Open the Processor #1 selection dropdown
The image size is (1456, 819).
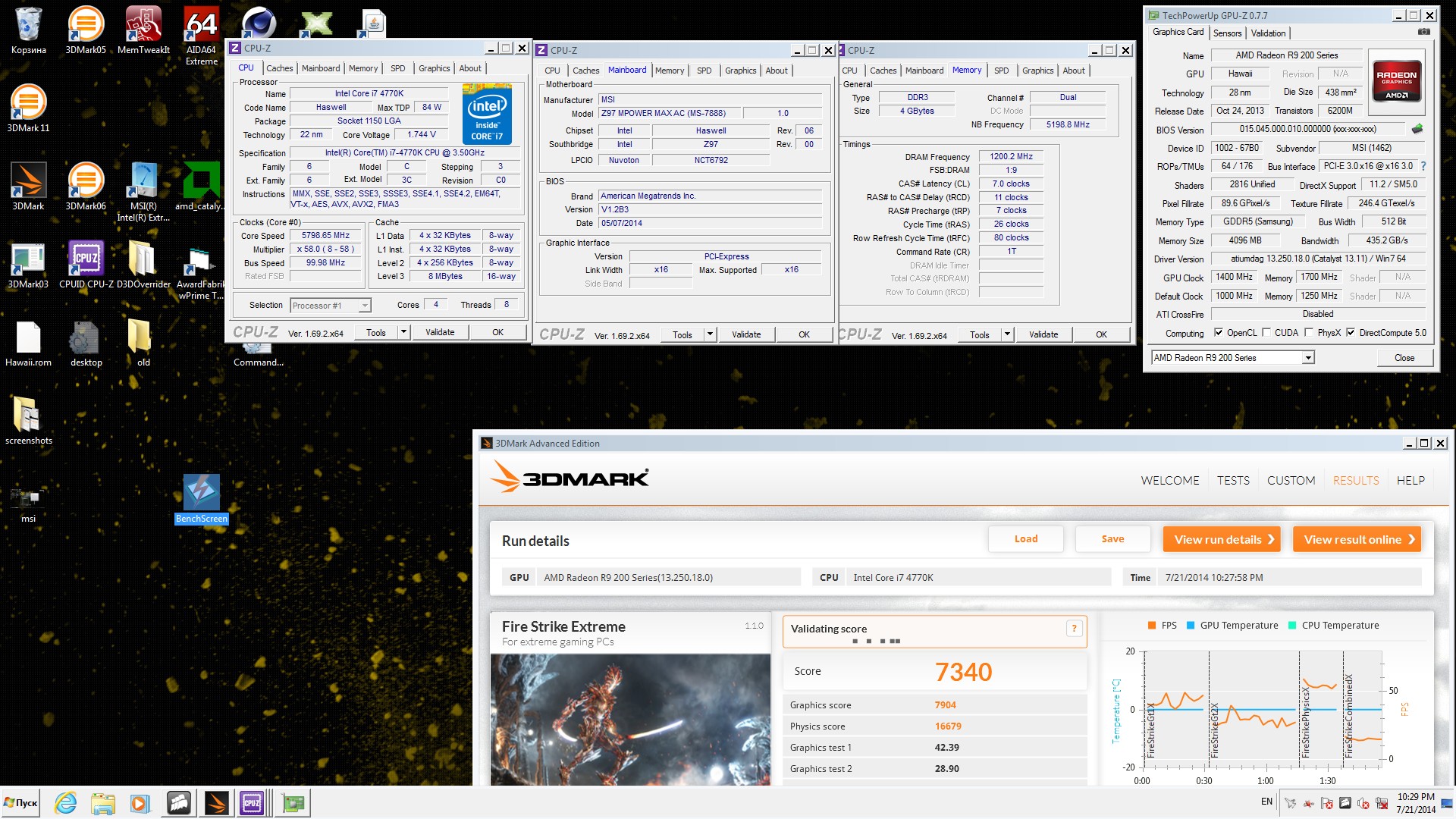tap(364, 306)
